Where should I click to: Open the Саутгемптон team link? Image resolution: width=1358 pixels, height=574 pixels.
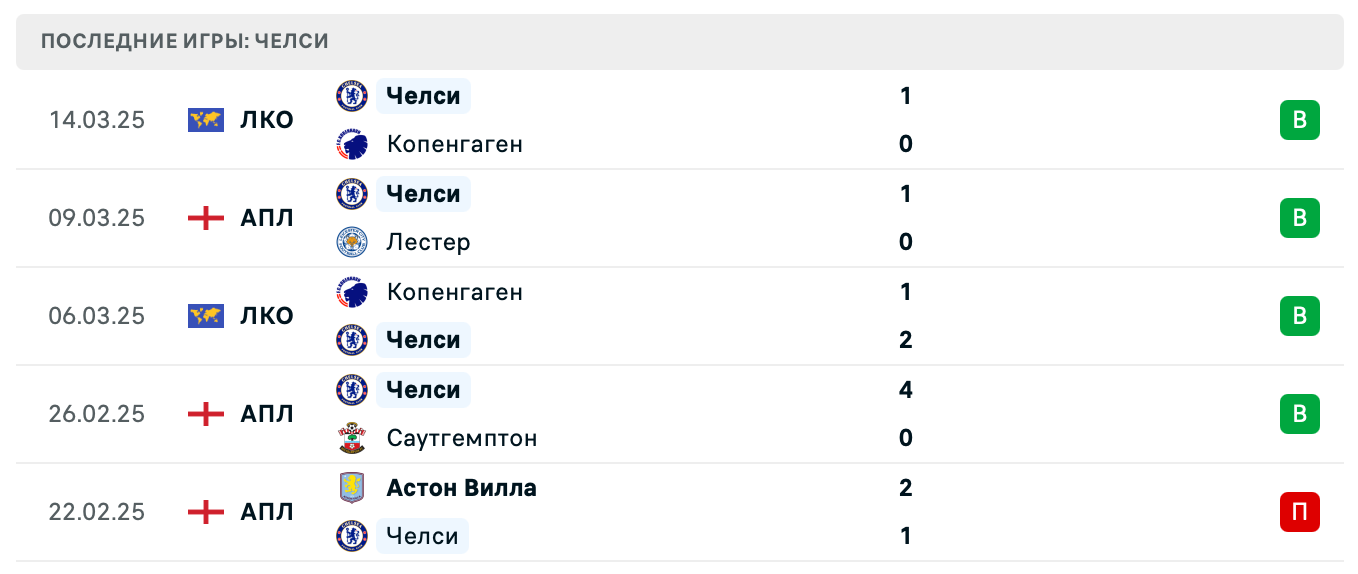[462, 438]
